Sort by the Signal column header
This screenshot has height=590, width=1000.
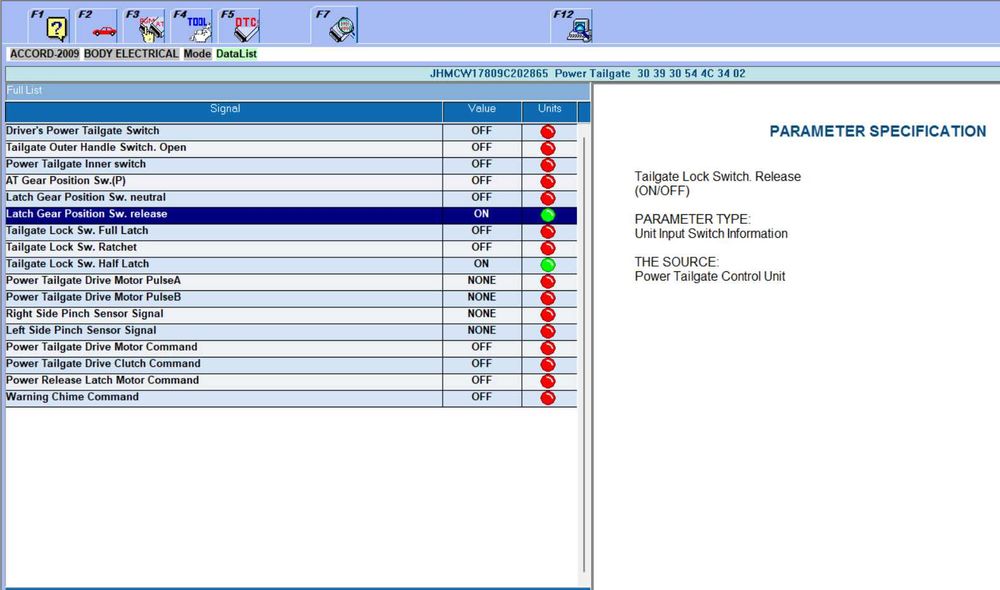(224, 109)
